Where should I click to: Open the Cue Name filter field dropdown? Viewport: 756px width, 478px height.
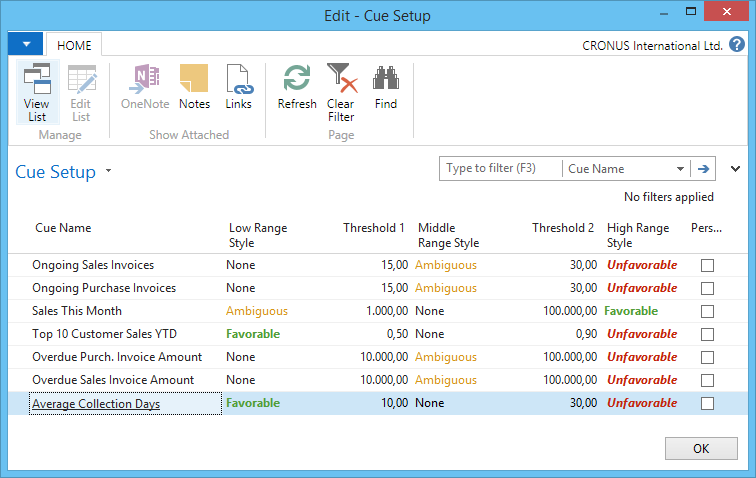click(x=681, y=169)
